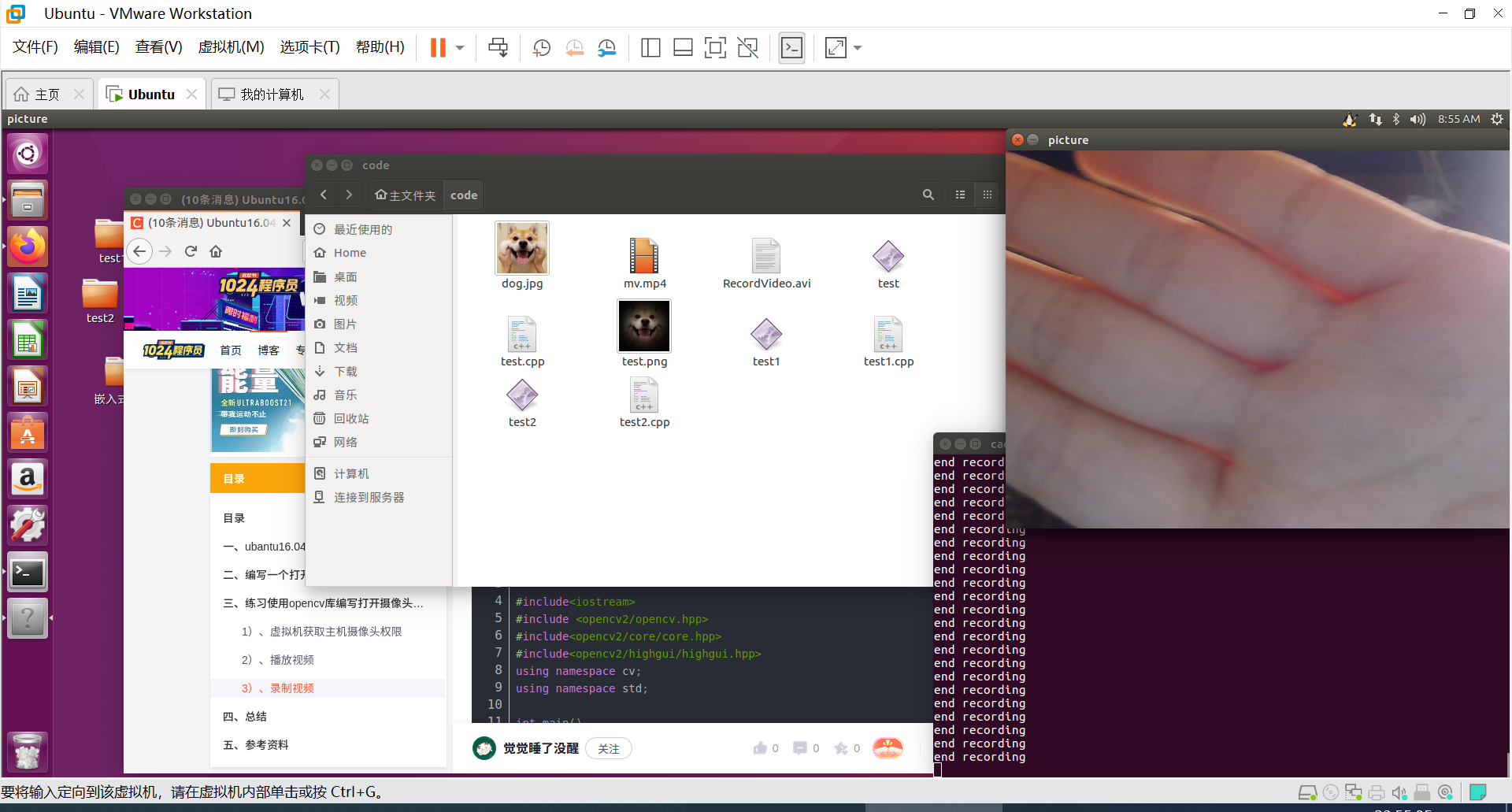Pause the virtual machine from VMware toolbar
This screenshot has width=1512, height=812.
(x=438, y=48)
